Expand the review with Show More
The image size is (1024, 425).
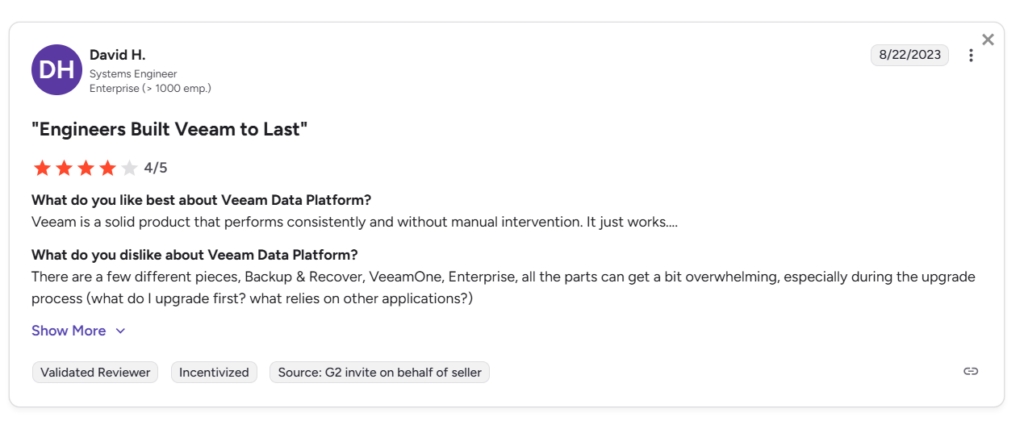(68, 331)
